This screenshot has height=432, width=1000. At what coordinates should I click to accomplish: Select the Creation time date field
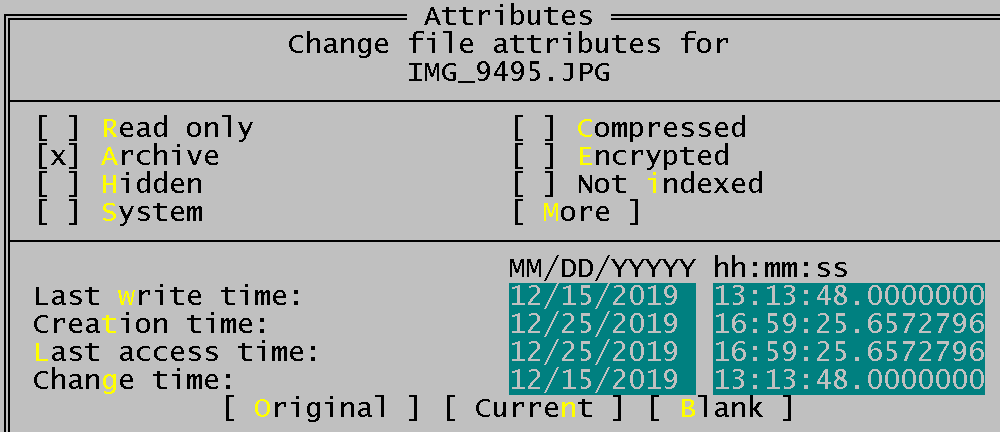point(602,325)
